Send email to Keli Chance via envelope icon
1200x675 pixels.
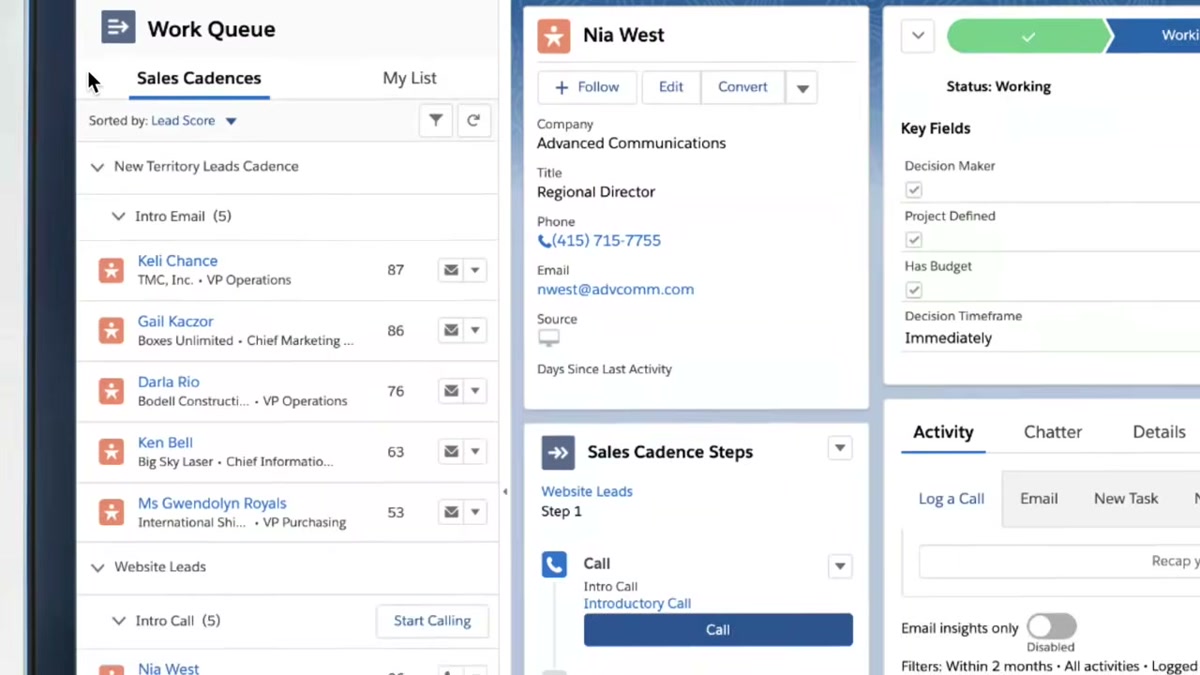tap(451, 270)
